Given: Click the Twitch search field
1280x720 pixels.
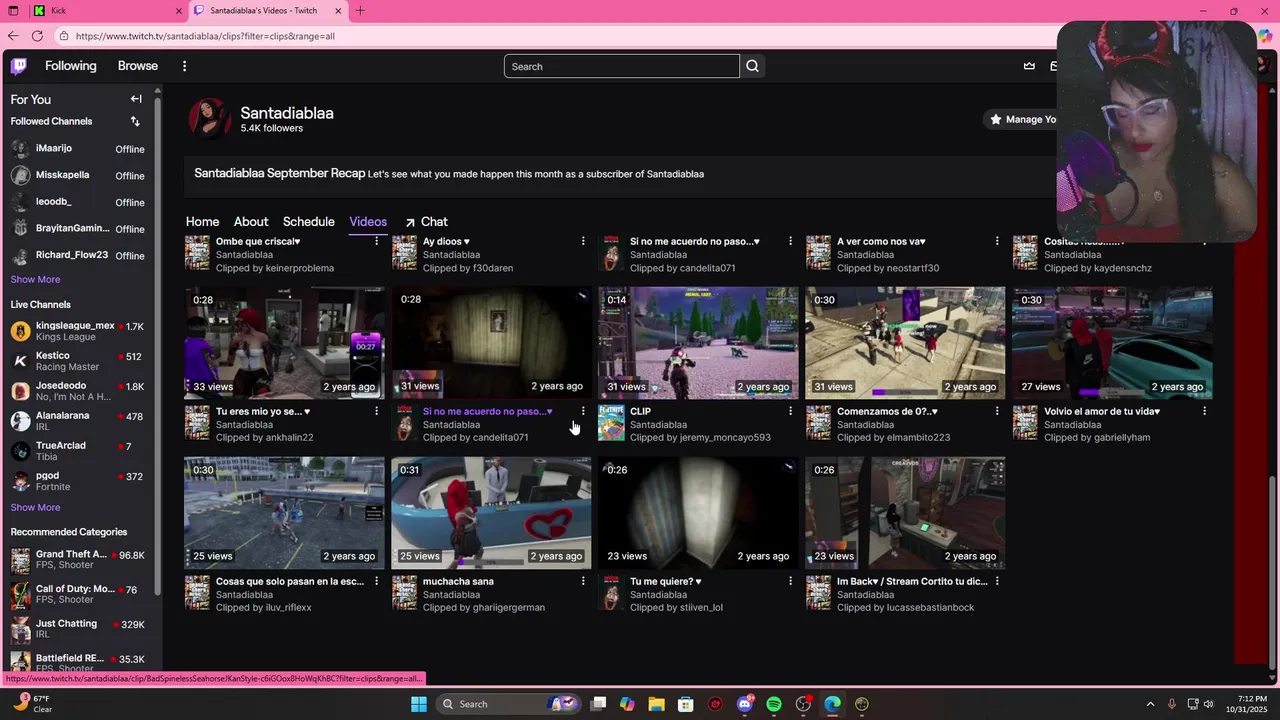Looking at the screenshot, I should [621, 66].
